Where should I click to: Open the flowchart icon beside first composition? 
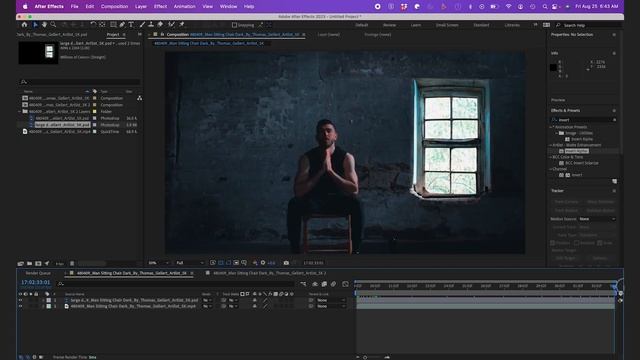click(x=140, y=98)
